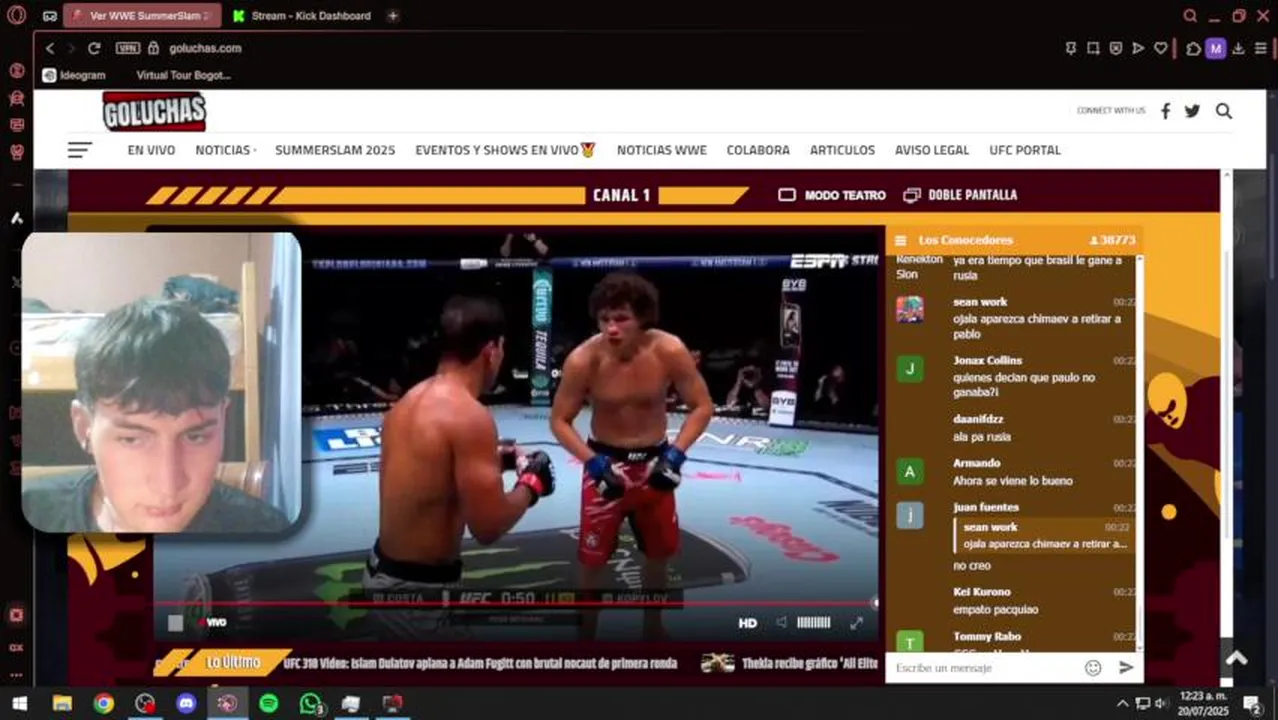The height and width of the screenshot is (720, 1278).
Task: Select the CANAL 1 channel label
Action: (x=621, y=195)
